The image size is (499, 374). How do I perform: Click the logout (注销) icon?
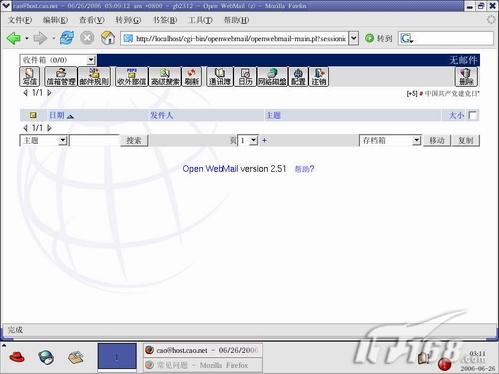click(319, 76)
